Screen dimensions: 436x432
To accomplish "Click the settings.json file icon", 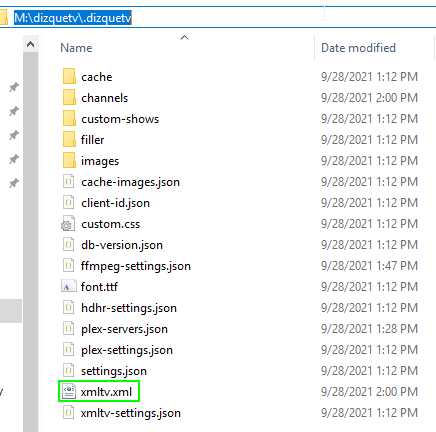I will (x=68, y=371).
